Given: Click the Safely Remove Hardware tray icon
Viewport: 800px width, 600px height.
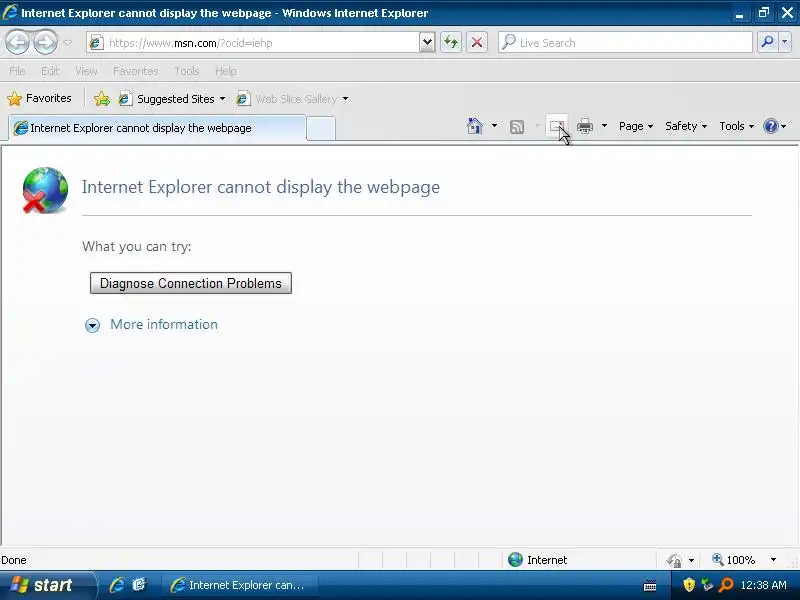Looking at the screenshot, I should point(707,585).
